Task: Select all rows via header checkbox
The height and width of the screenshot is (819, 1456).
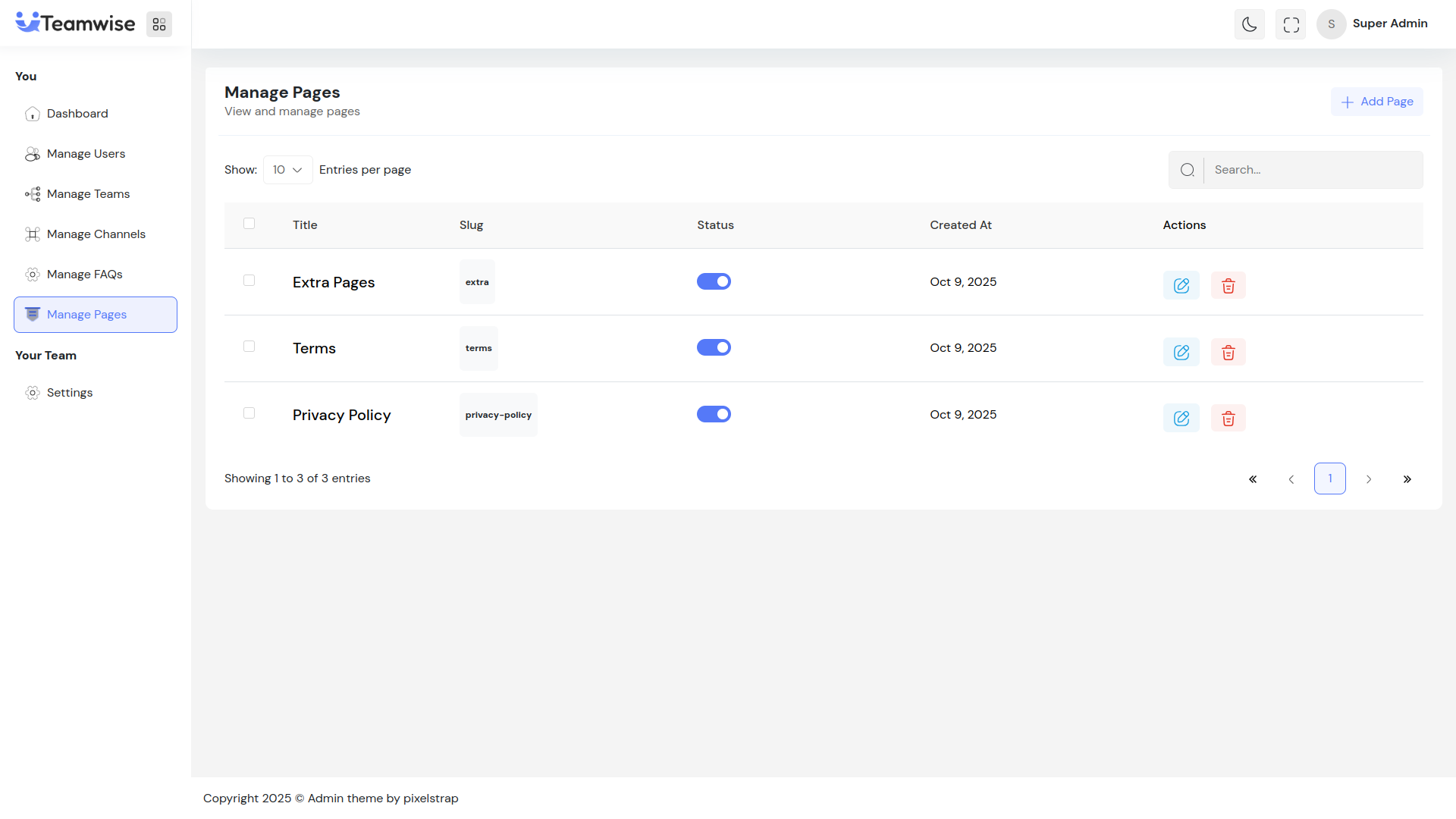Action: (x=249, y=224)
